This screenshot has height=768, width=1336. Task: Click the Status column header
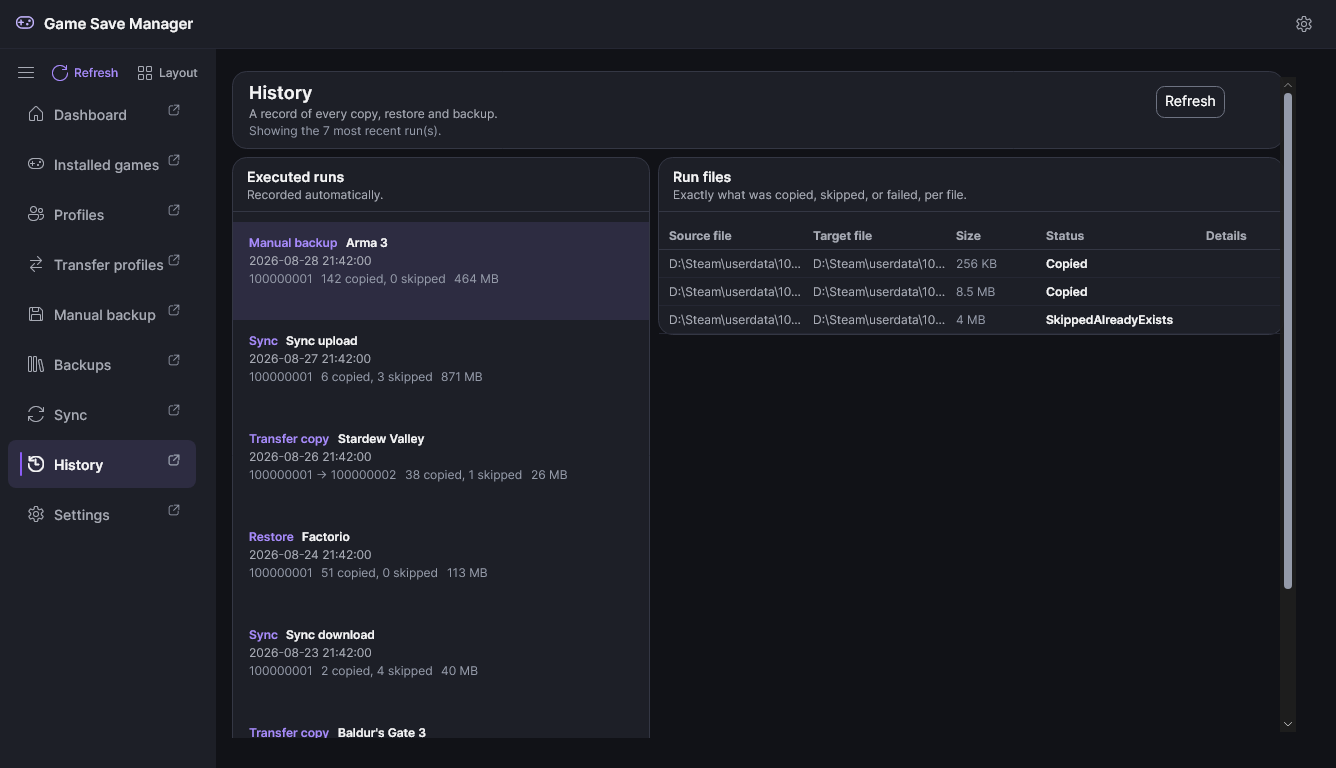coord(1065,236)
